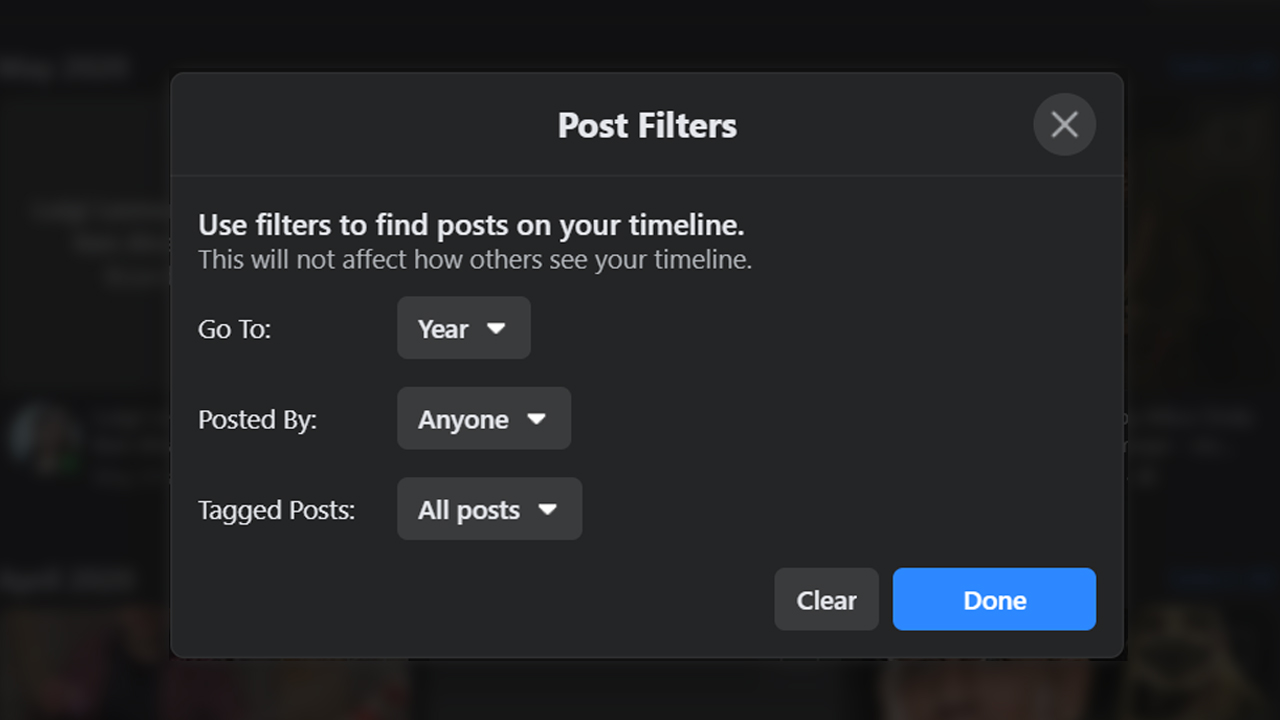
Task: Click the caret arrow beside Year
Action: [x=496, y=328]
